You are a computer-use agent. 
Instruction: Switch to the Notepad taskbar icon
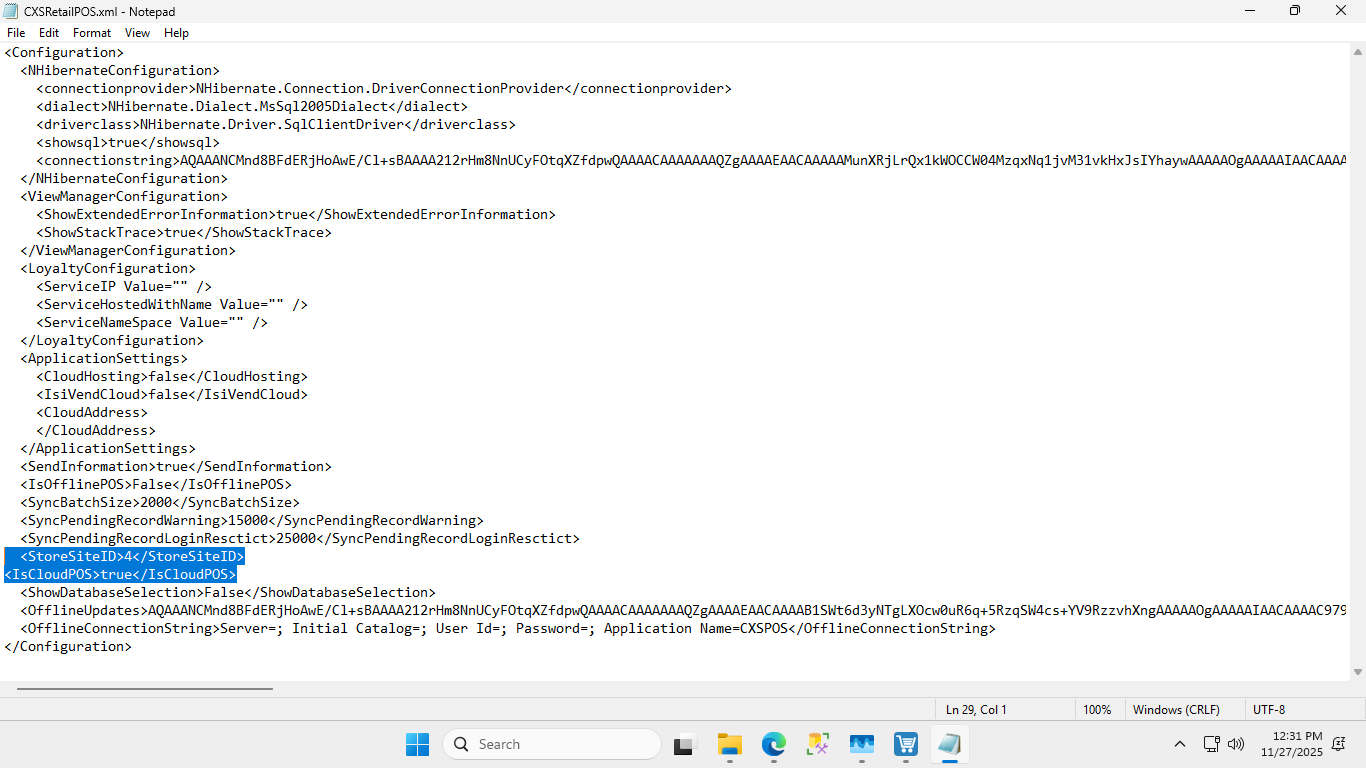950,744
